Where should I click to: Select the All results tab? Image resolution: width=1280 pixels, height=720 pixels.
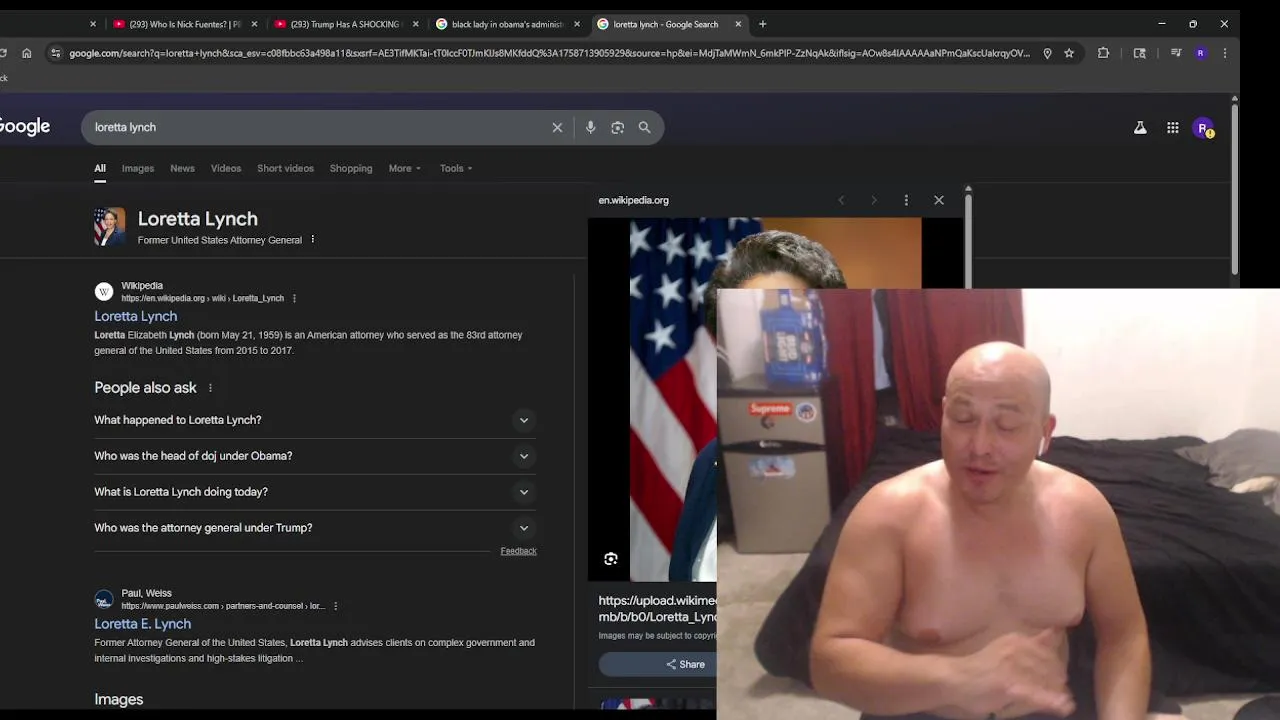(100, 168)
